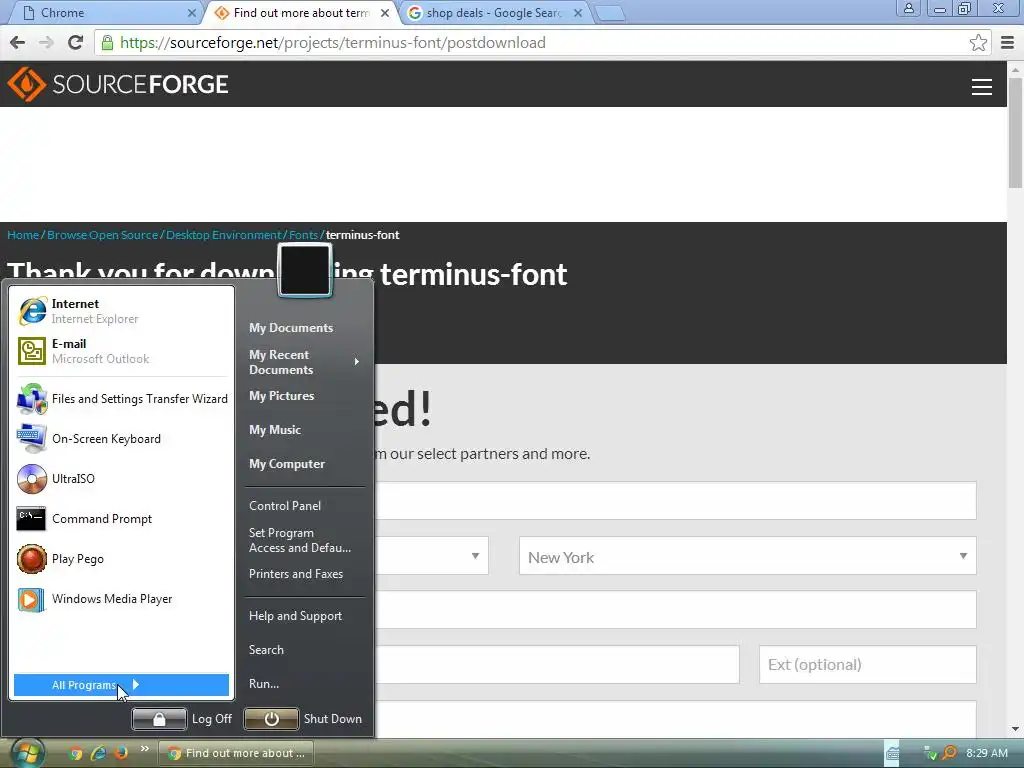Follow Desktop Environment breadcrumb link
The width and height of the screenshot is (1024, 768).
point(223,235)
